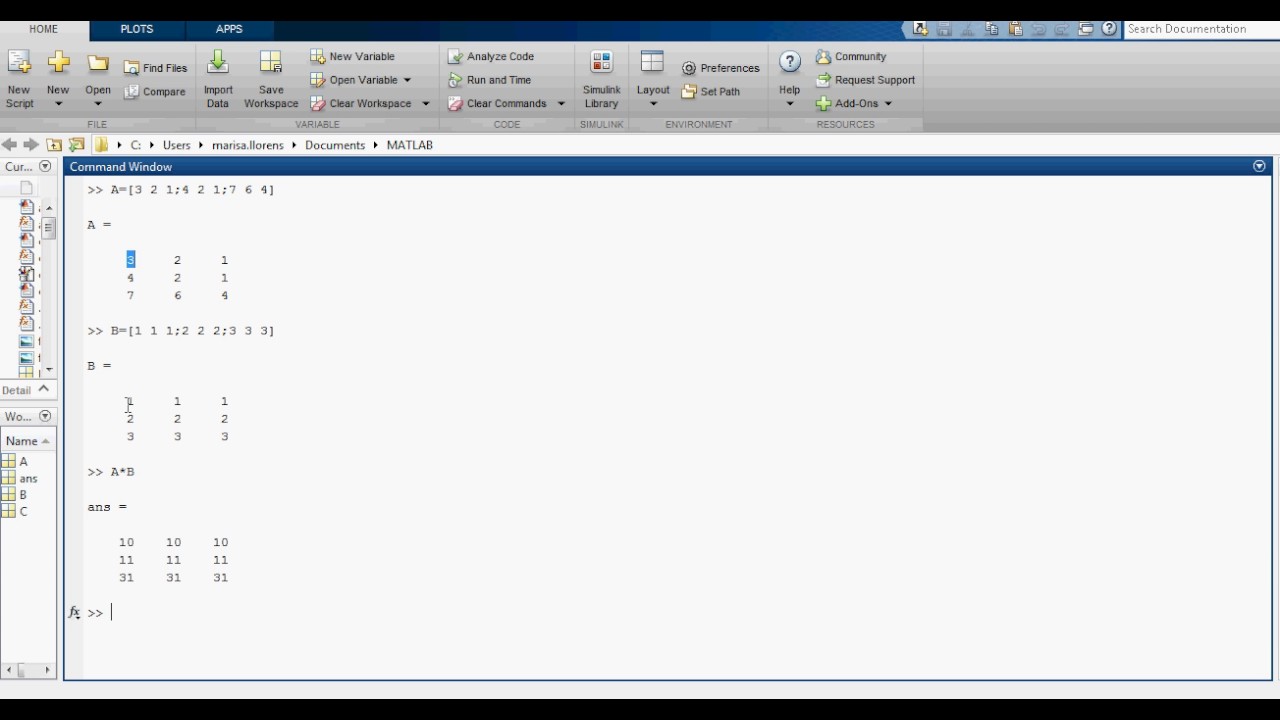Click Documents in the address path
The height and width of the screenshot is (720, 1280).
tap(335, 145)
